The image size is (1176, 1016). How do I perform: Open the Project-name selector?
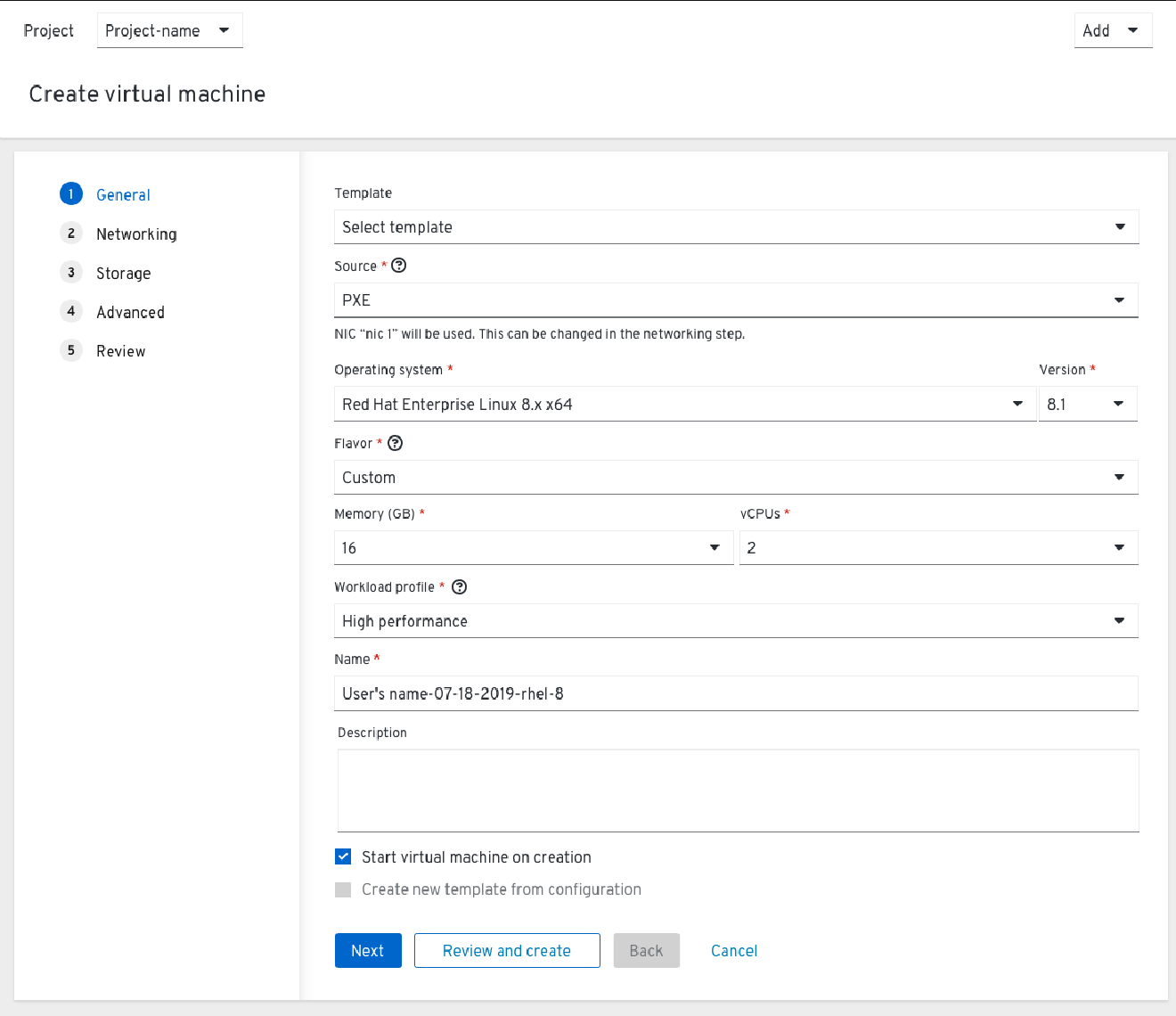[x=169, y=29]
